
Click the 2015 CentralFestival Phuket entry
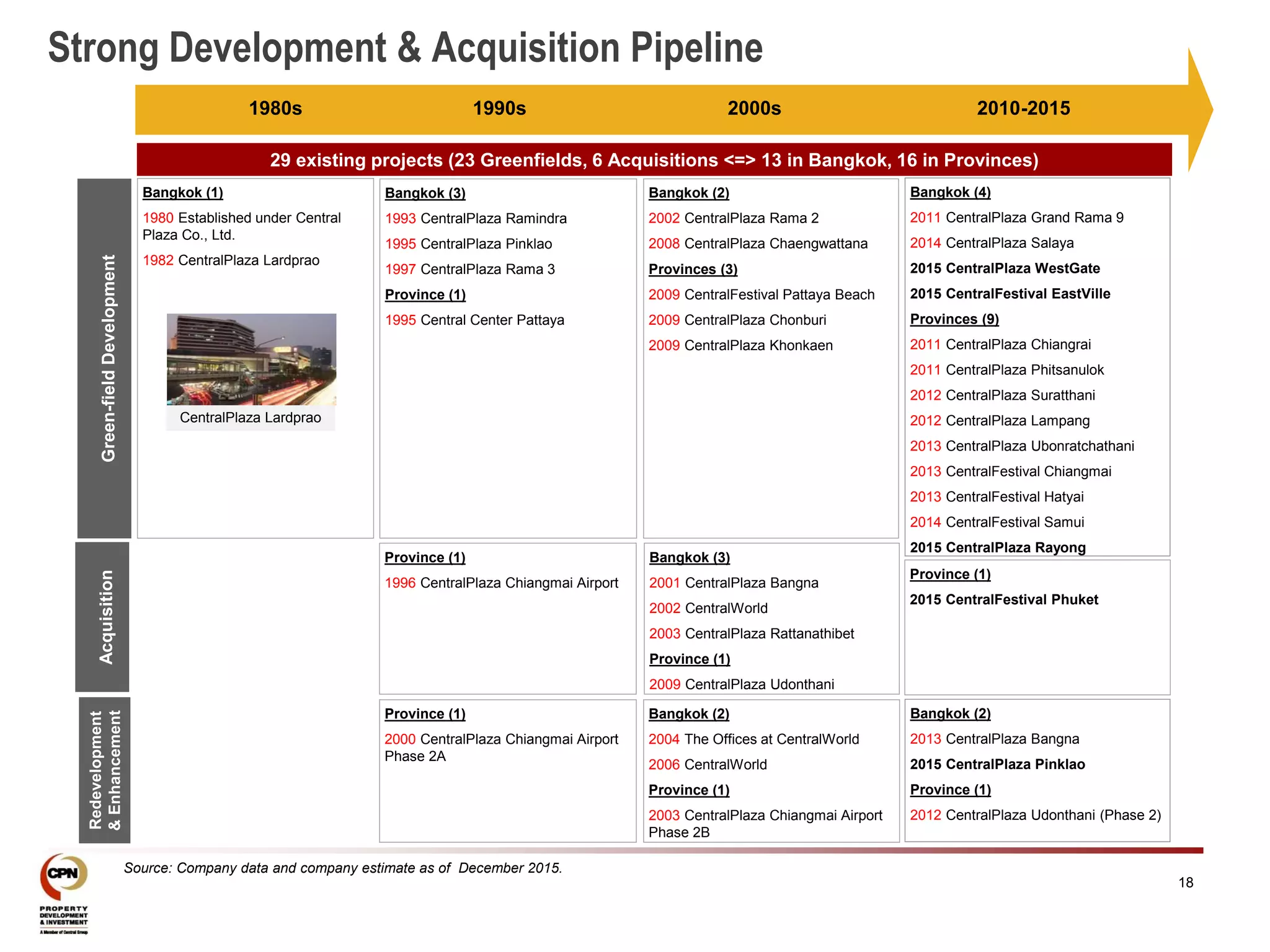[1003, 599]
